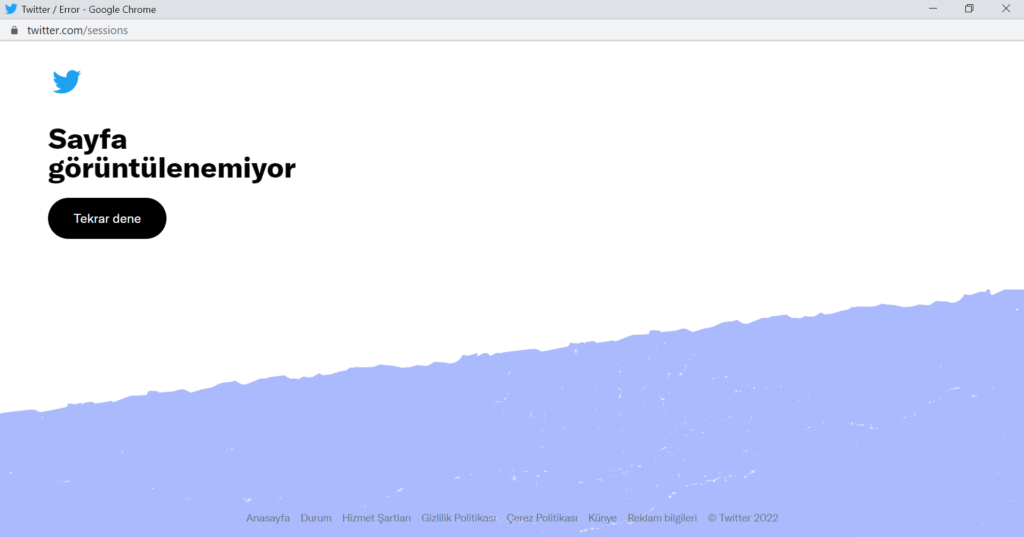Open the Durum footer link
This screenshot has width=1024, height=538.
316,518
